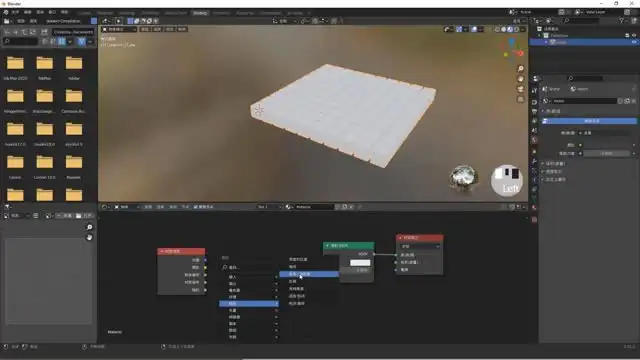640x360 pixels.
Task: Click the viewport zoom magnifier gizmo
Action: [520, 69]
